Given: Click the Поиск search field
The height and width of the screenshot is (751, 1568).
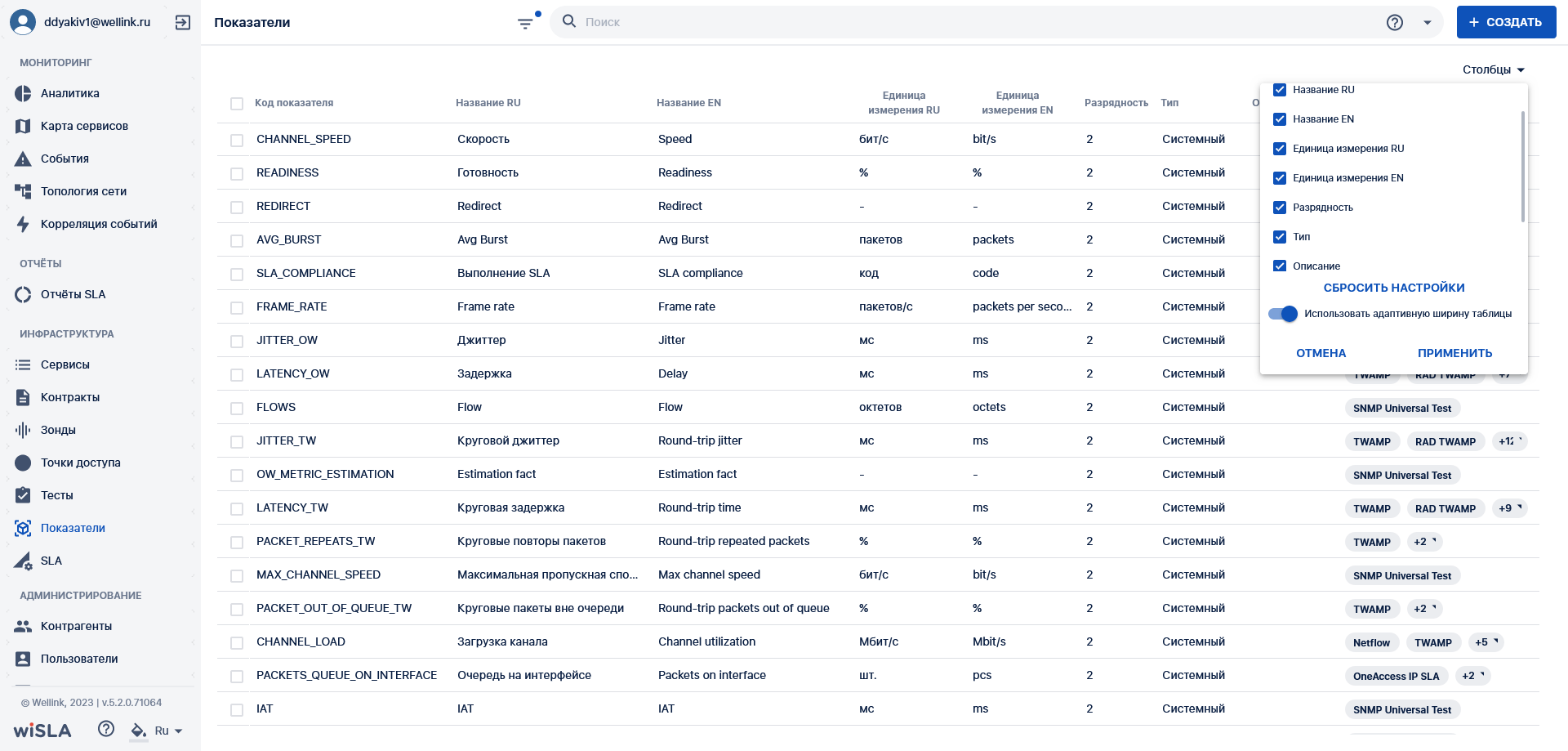Looking at the screenshot, I should [x=980, y=22].
